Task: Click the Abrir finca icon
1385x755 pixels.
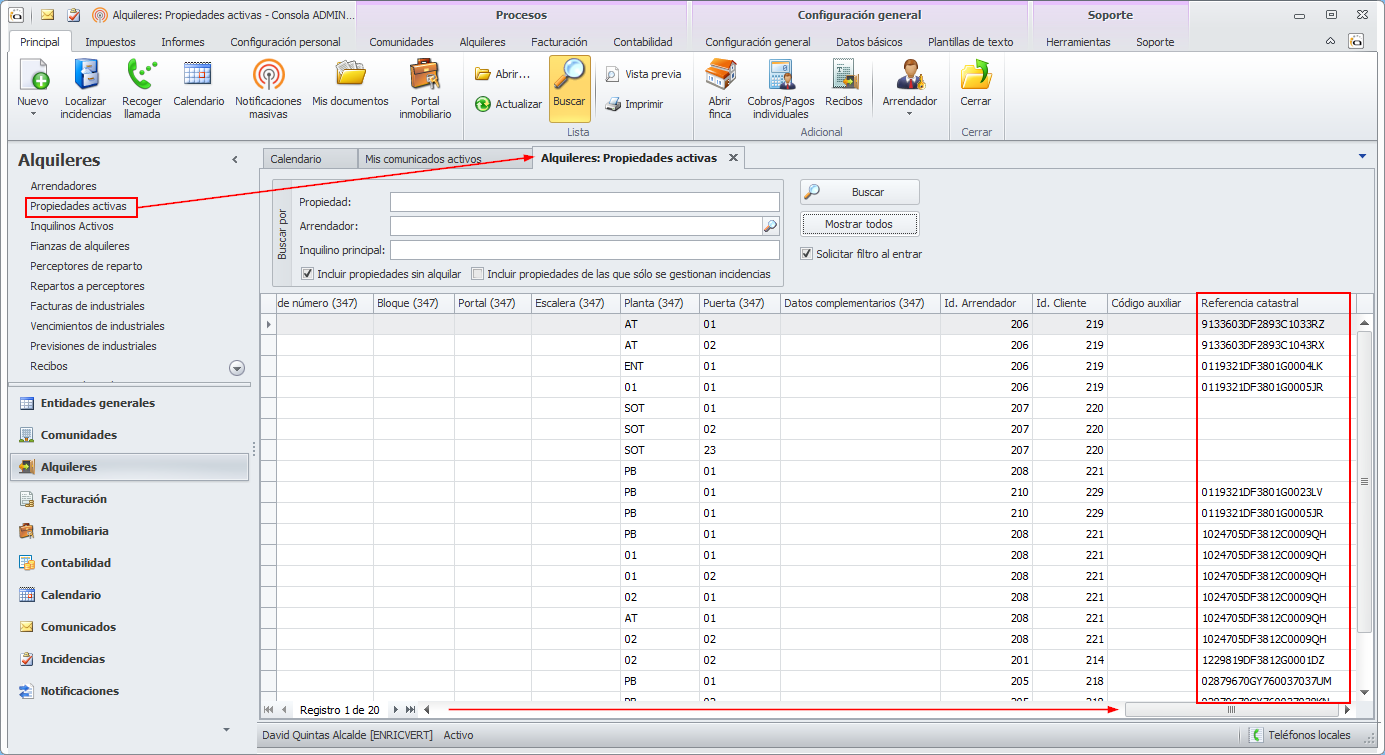Action: click(x=720, y=76)
